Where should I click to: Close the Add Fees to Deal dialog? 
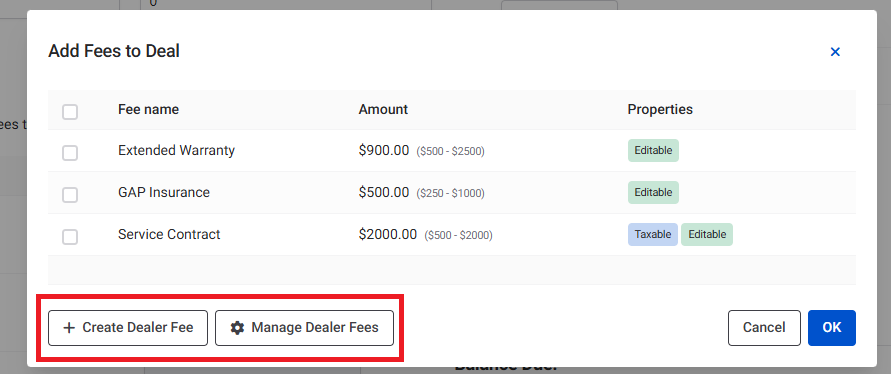pos(835,52)
